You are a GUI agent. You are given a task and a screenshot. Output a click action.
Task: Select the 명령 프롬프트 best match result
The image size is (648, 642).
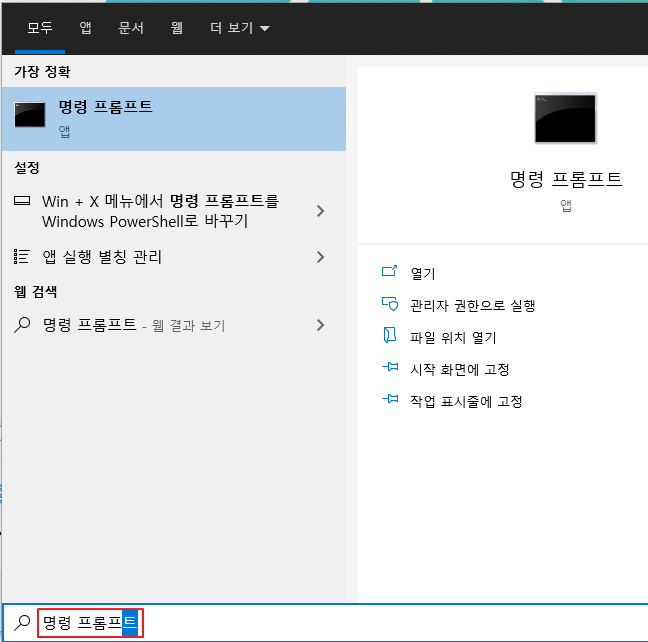point(174,119)
